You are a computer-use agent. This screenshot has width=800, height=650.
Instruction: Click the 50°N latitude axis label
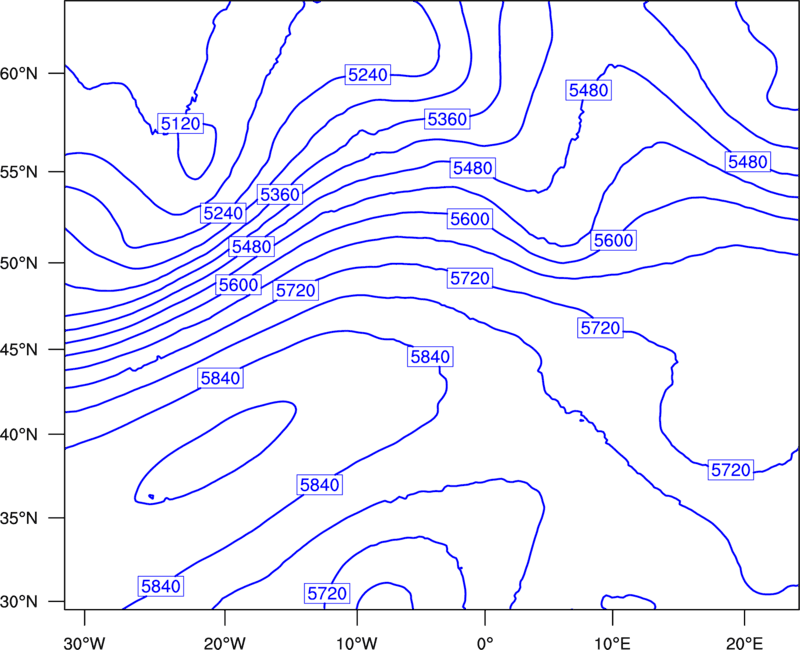click(19, 263)
